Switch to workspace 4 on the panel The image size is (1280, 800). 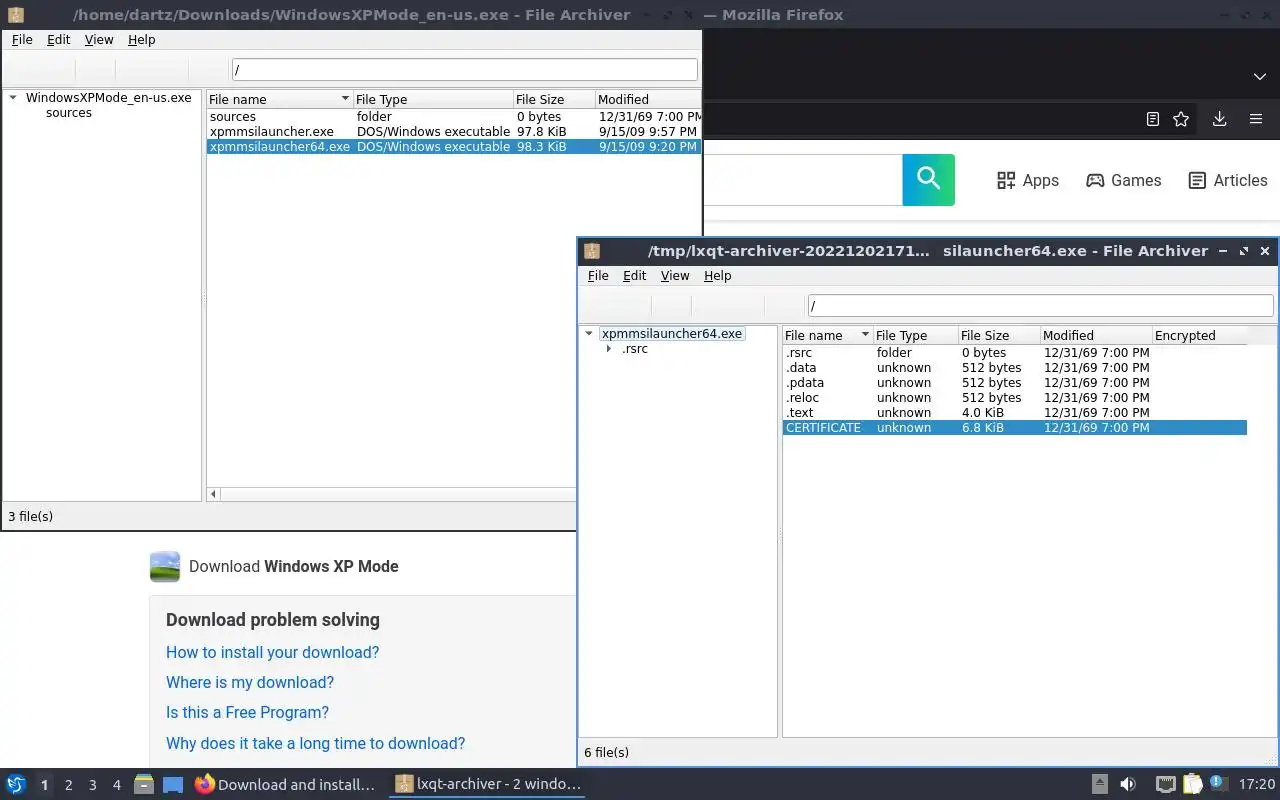[116, 785]
